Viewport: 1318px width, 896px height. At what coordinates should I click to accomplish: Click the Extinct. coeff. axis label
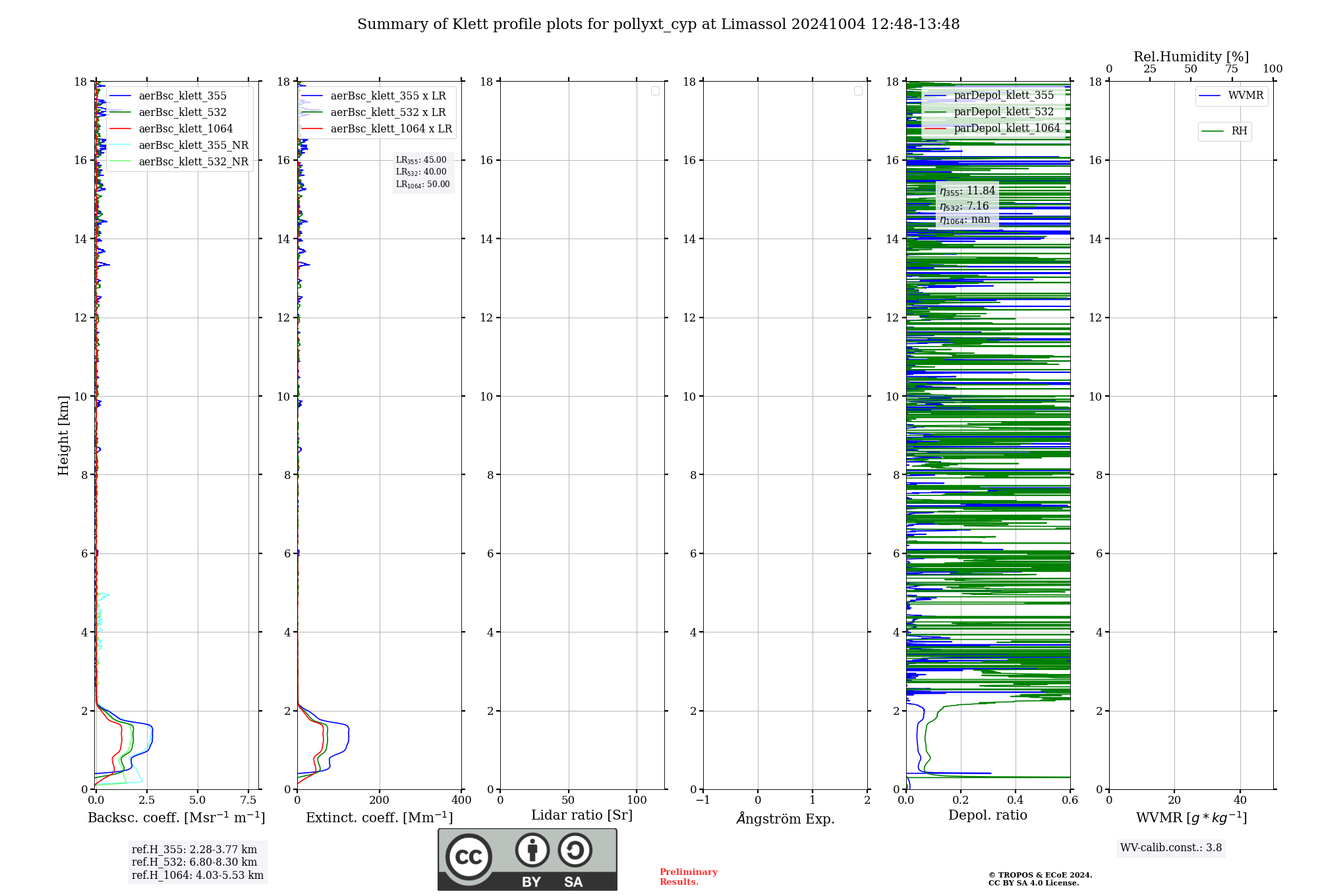(380, 818)
